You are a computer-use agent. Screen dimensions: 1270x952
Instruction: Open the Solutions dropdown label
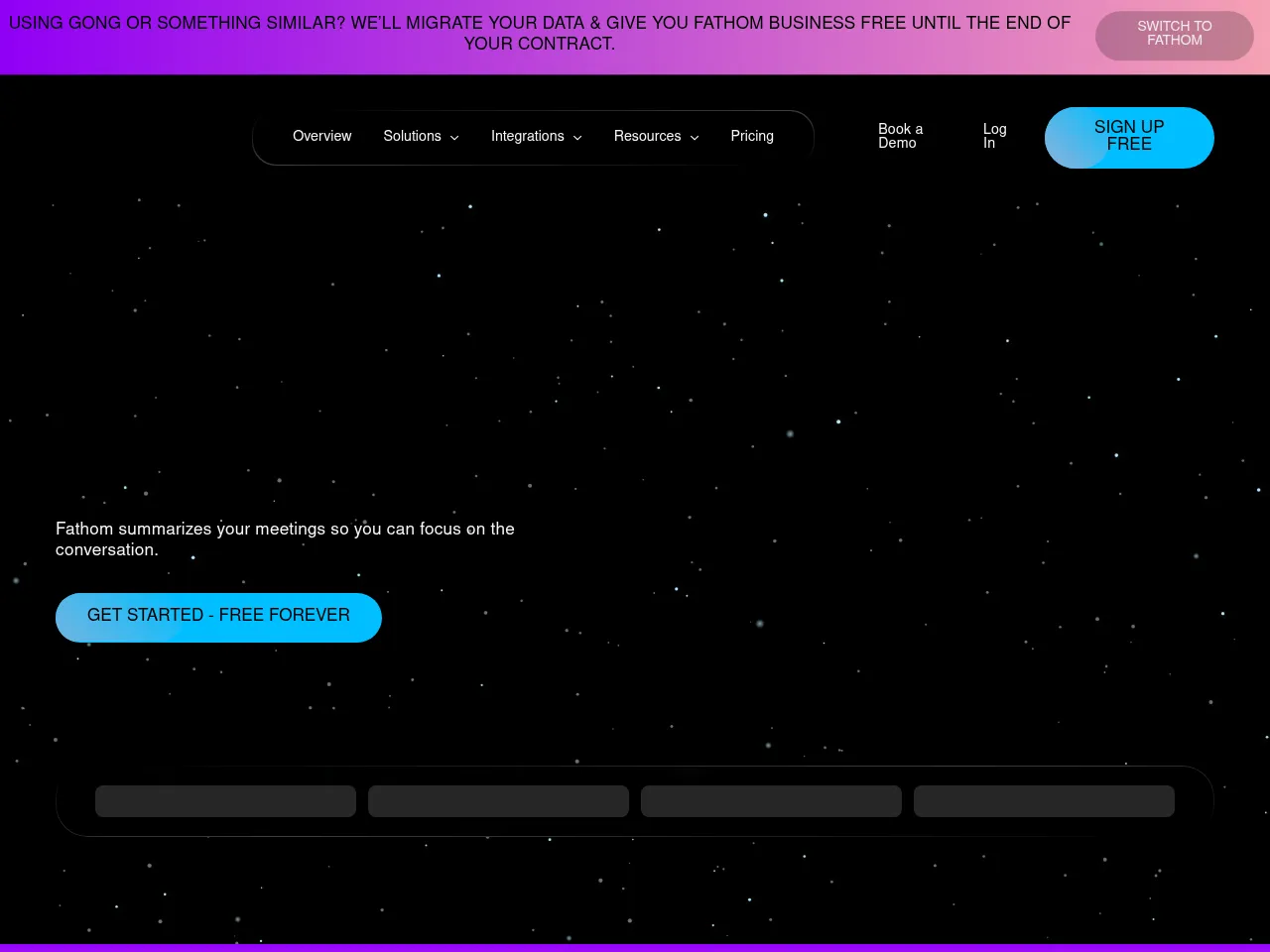tap(412, 136)
